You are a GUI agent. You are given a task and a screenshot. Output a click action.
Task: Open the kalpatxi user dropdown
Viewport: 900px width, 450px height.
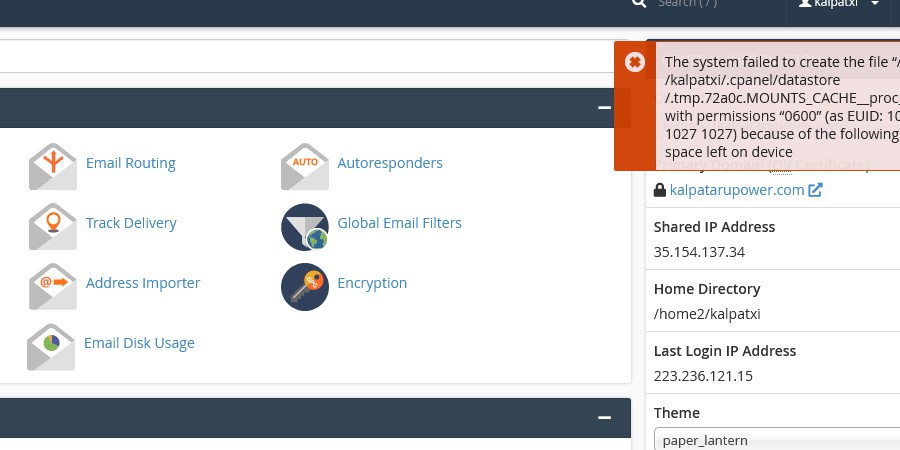839,5
